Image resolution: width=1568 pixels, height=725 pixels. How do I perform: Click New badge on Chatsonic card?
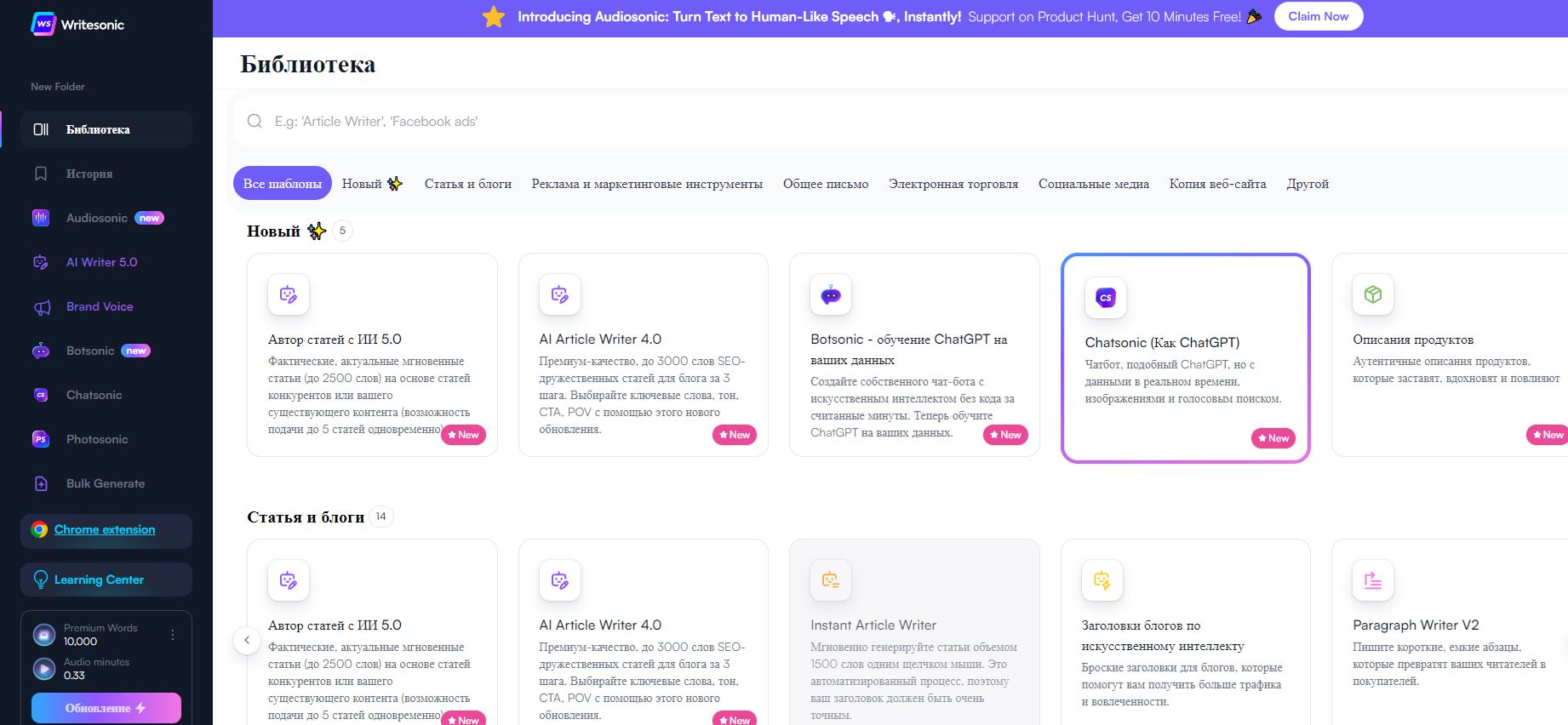click(x=1273, y=438)
